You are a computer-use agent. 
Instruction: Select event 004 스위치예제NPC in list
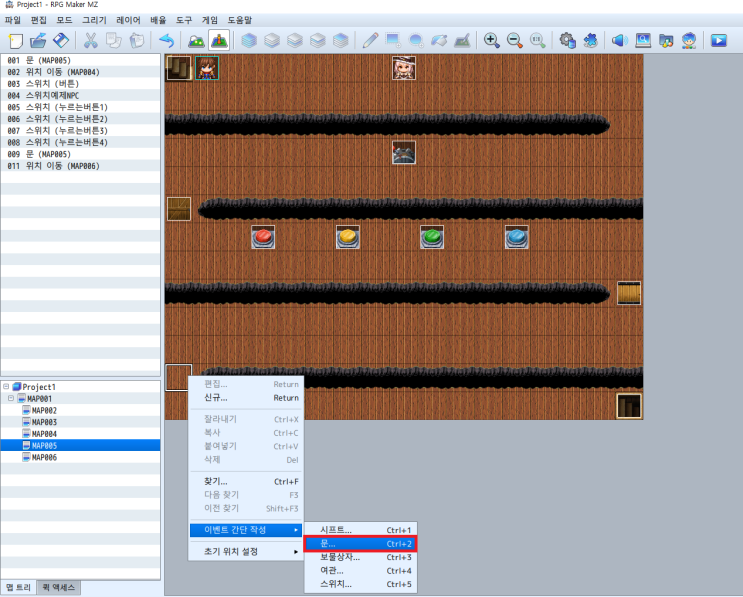[x=81, y=95]
